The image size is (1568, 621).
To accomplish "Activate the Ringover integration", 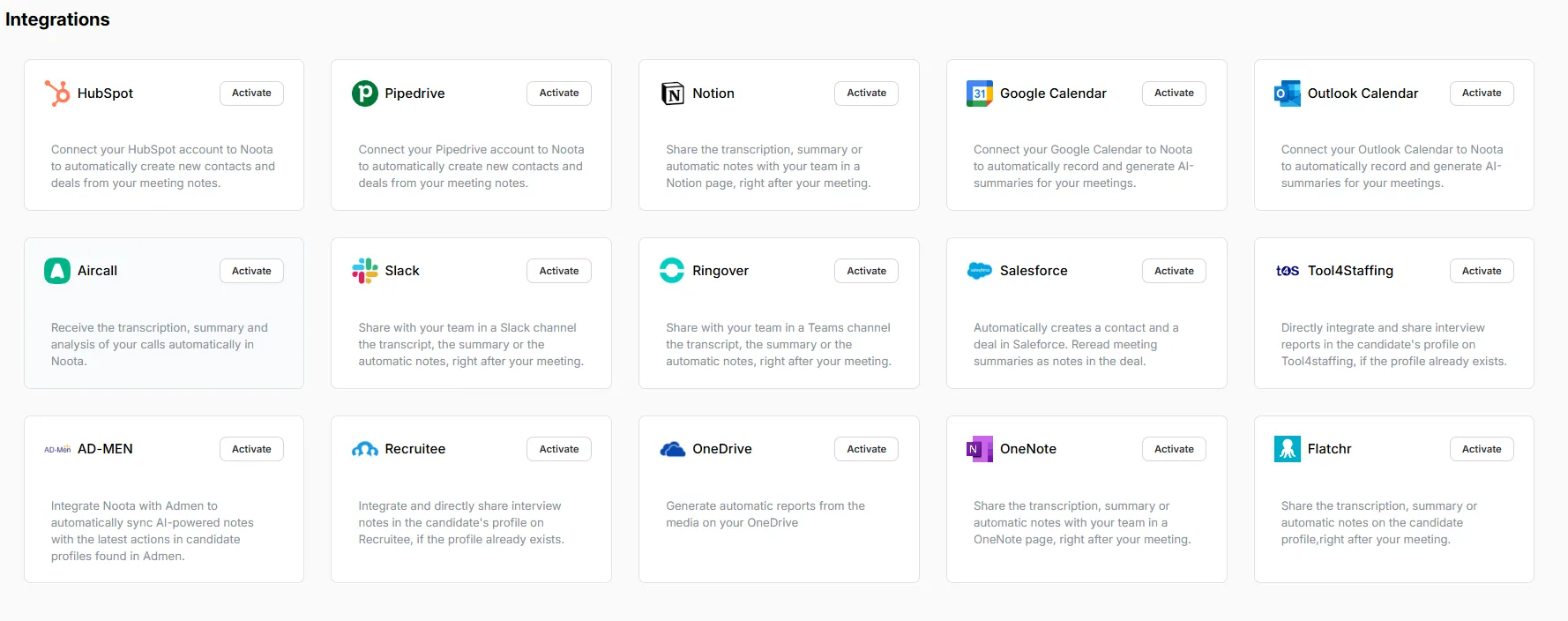I will coord(866,271).
